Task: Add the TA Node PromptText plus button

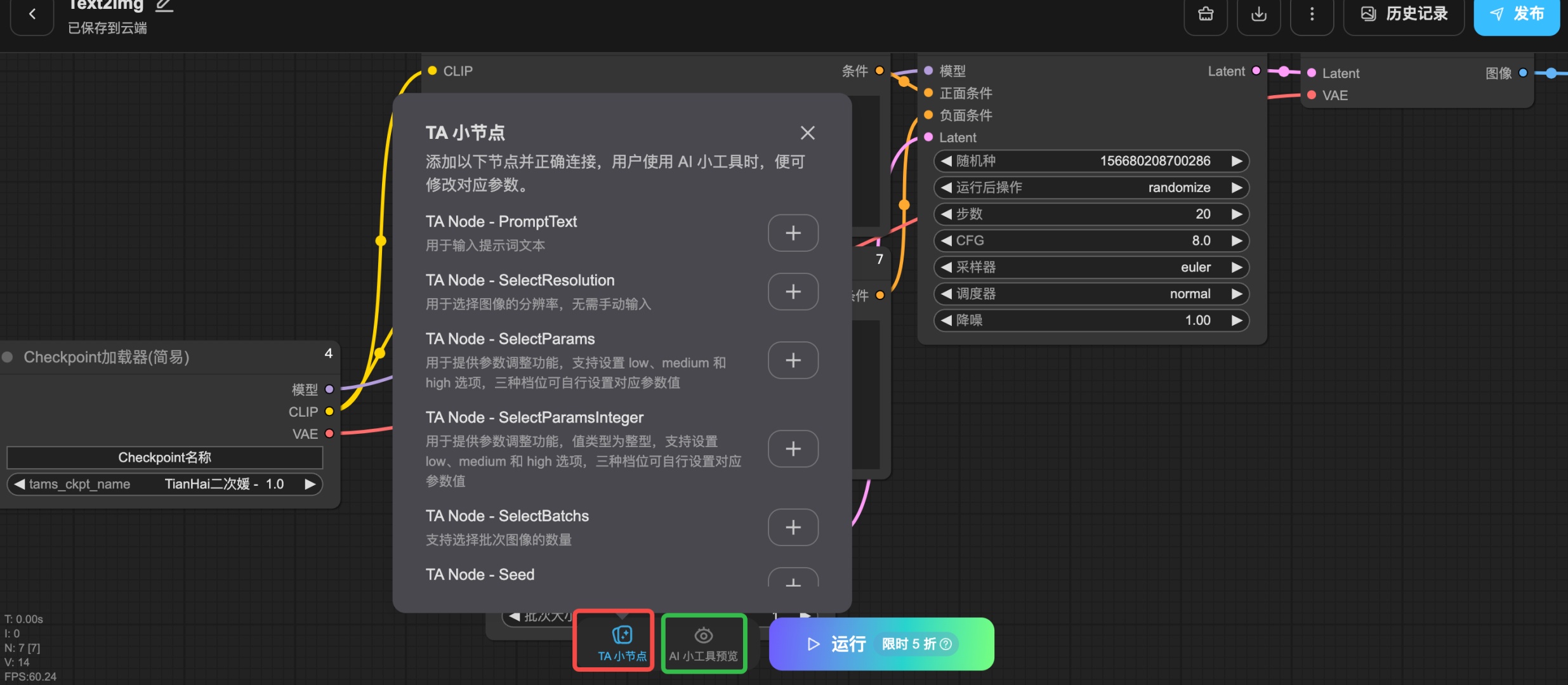Action: coord(793,233)
